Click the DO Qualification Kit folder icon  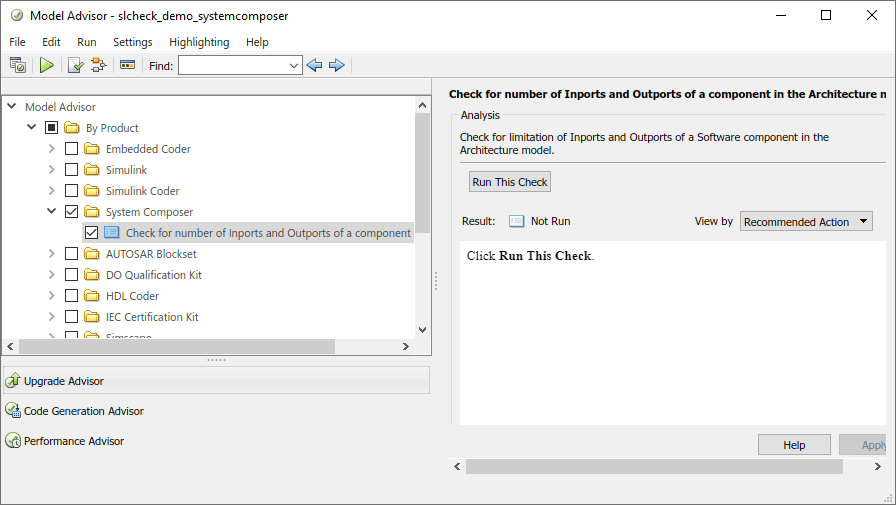tap(91, 275)
